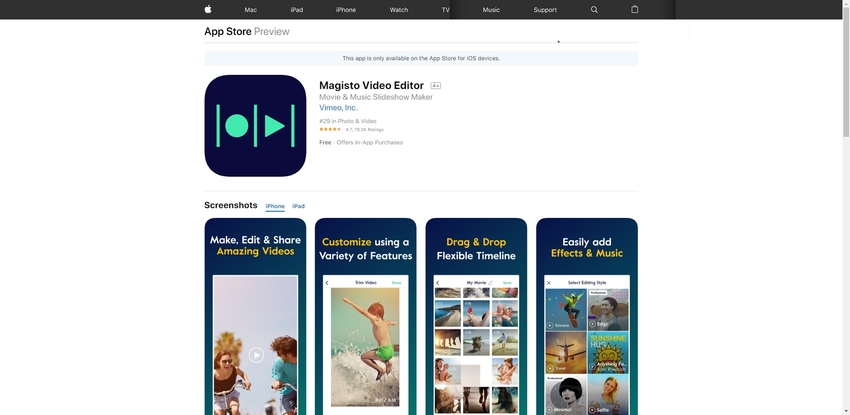The width and height of the screenshot is (850, 415).
Task: Open the TV menu
Action: coord(446,10)
